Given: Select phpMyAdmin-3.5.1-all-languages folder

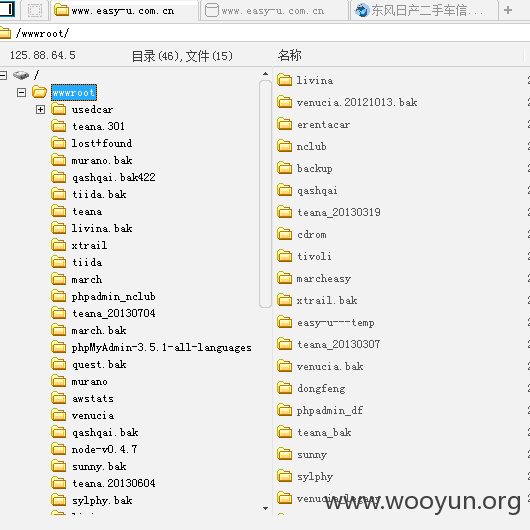Looking at the screenshot, I should coord(162,347).
